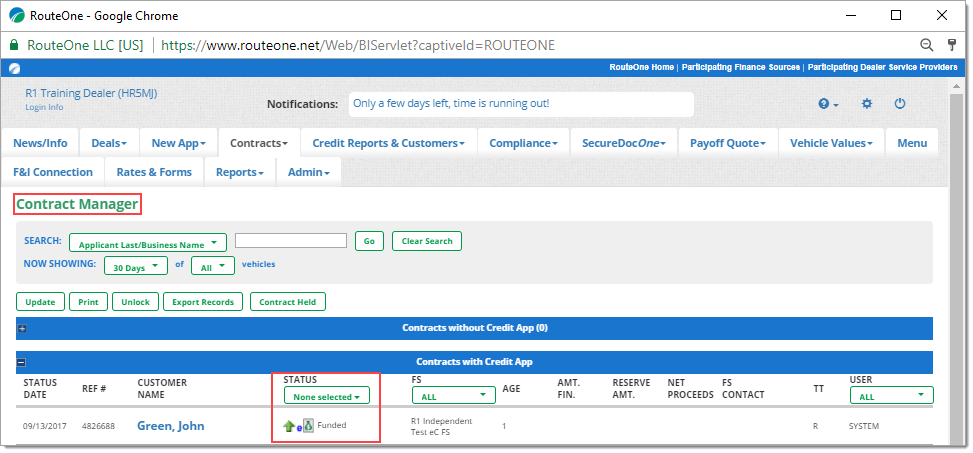Click the R1 Independent Test eC FS cell
This screenshot has height=453, width=973.
pyautogui.click(x=441, y=426)
